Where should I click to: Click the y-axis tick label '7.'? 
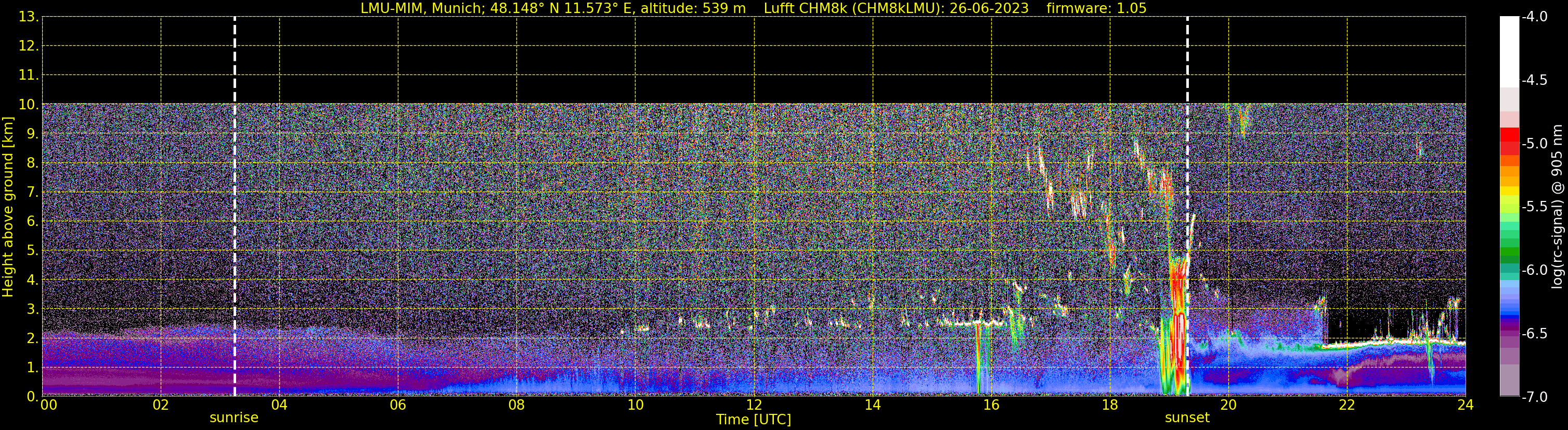pos(33,193)
